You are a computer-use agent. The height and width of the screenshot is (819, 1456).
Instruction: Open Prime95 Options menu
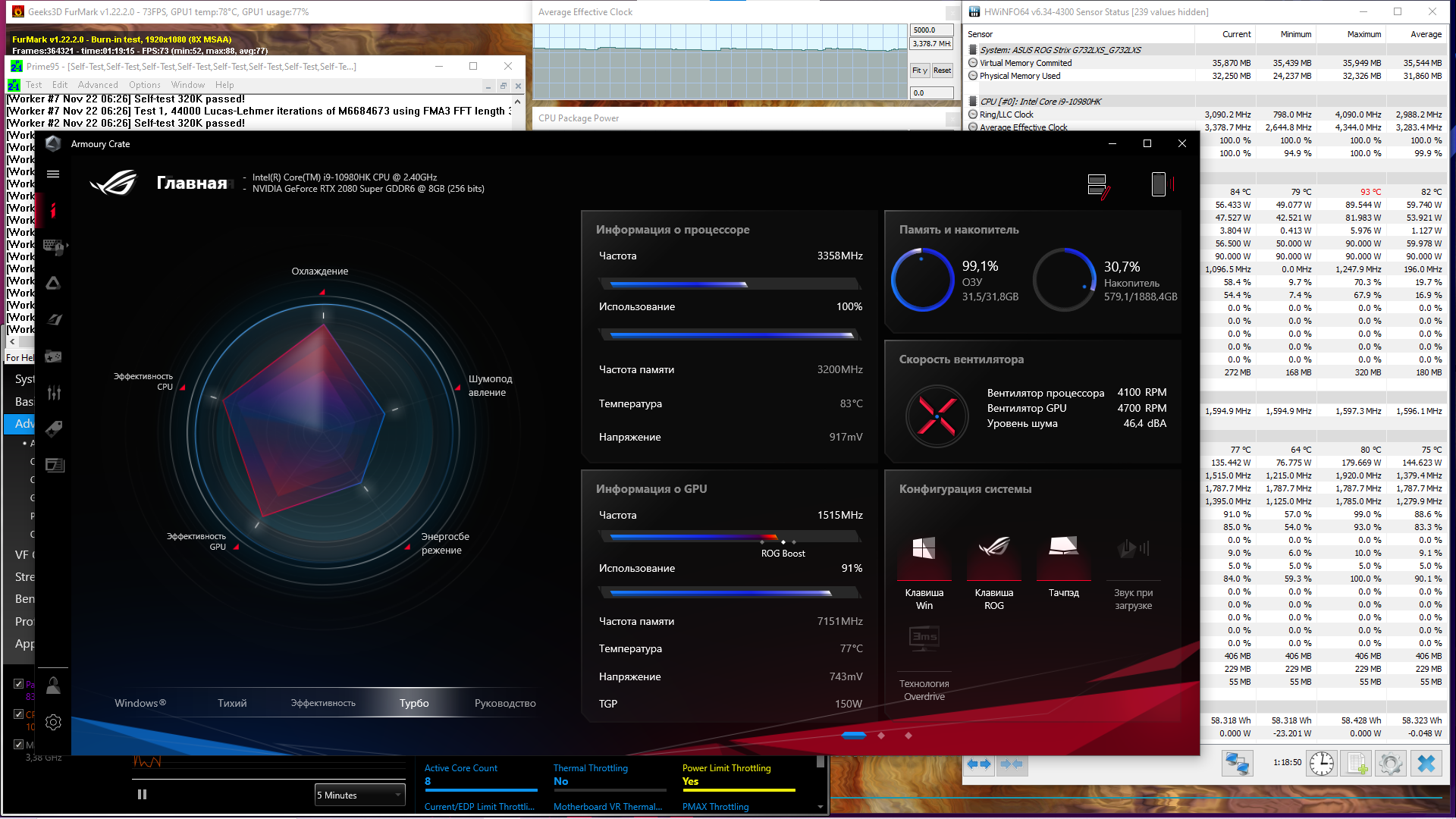point(145,85)
